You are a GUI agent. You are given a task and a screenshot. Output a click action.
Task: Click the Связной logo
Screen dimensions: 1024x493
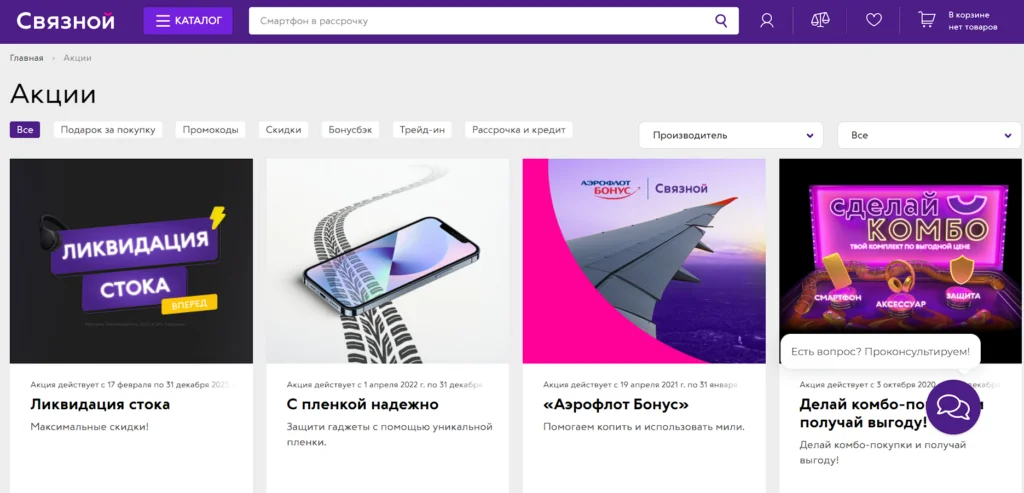click(65, 21)
